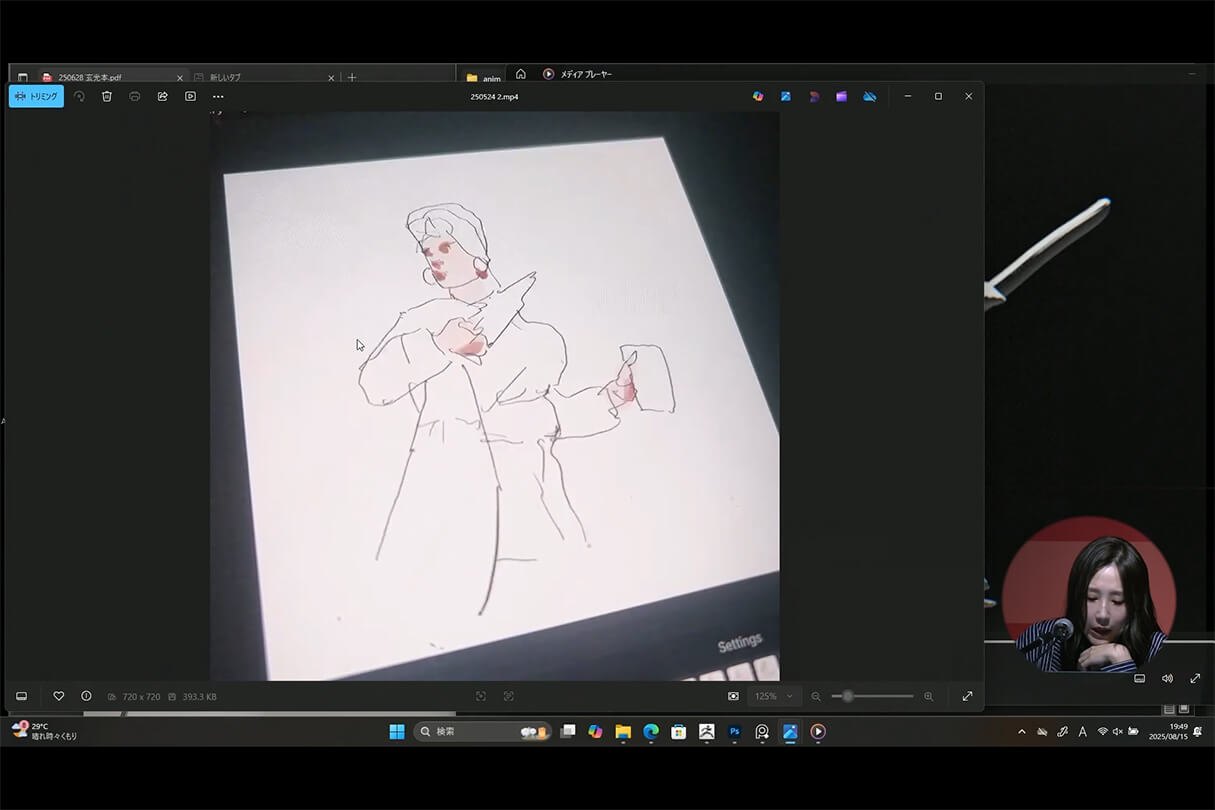The width and height of the screenshot is (1215, 810).
Task: Enter fullscreen with the expand arrows icon
Action: coord(967,696)
